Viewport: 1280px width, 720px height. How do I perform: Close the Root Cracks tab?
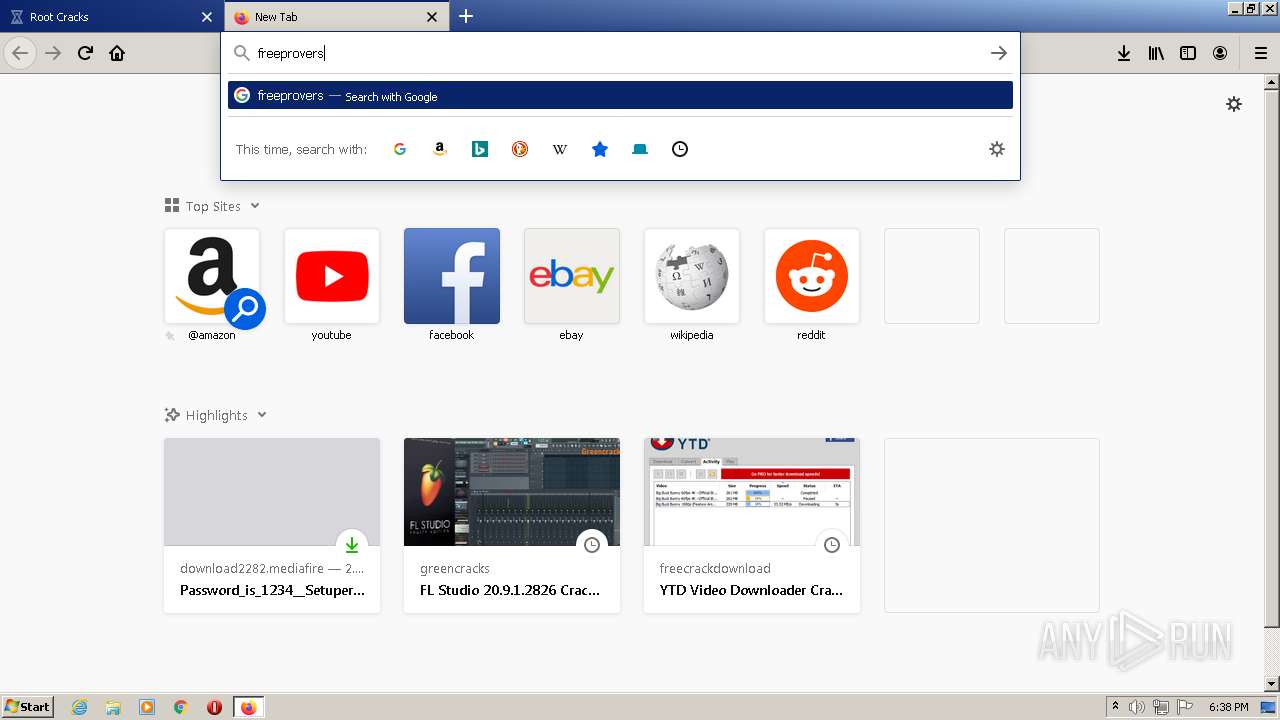point(207,17)
